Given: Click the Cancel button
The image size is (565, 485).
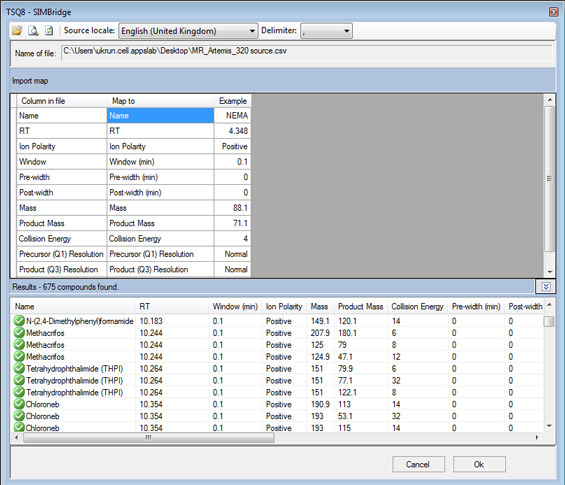Looking at the screenshot, I should 418,464.
